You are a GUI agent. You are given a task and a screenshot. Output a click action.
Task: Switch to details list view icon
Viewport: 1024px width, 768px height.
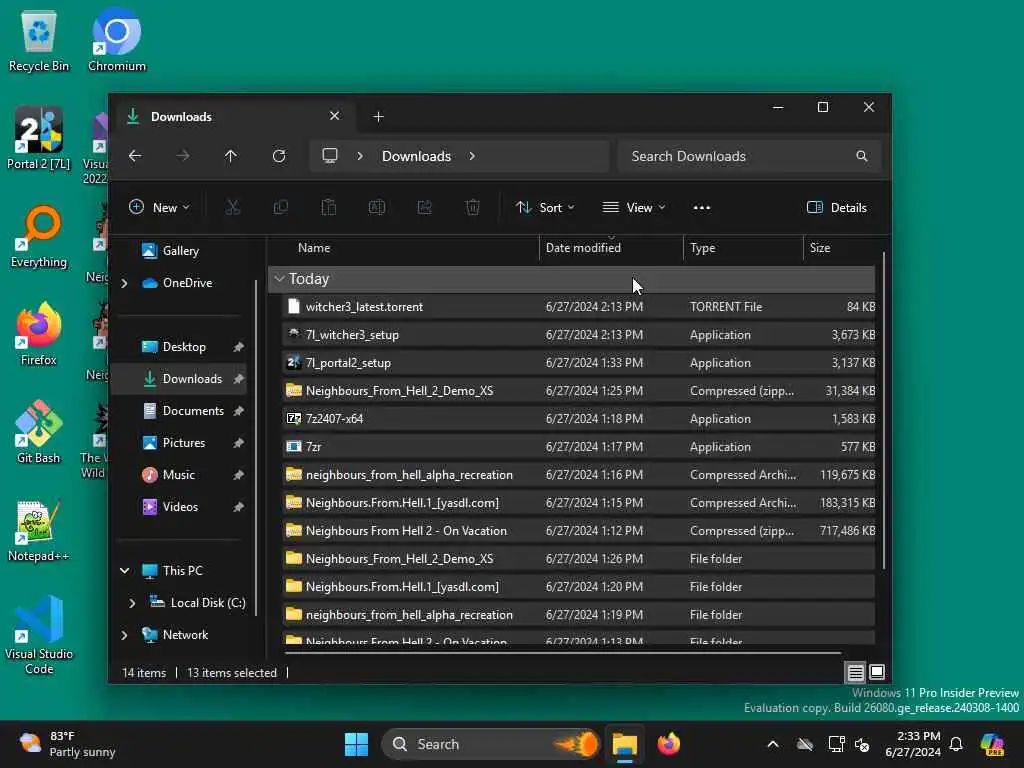coord(856,672)
